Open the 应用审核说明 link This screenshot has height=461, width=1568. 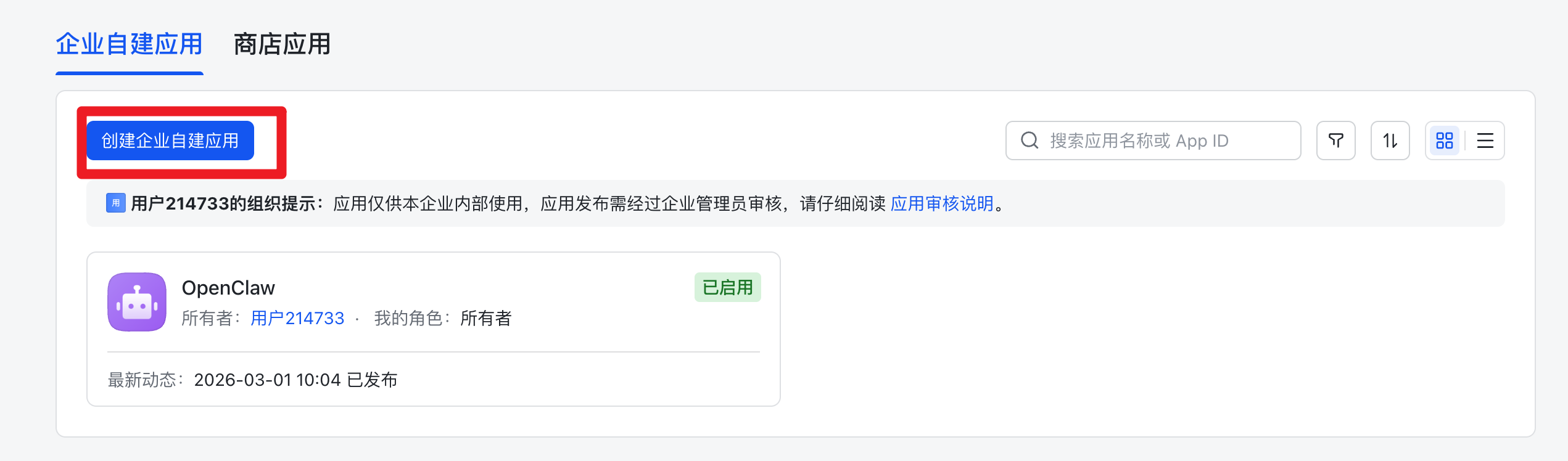(x=942, y=203)
